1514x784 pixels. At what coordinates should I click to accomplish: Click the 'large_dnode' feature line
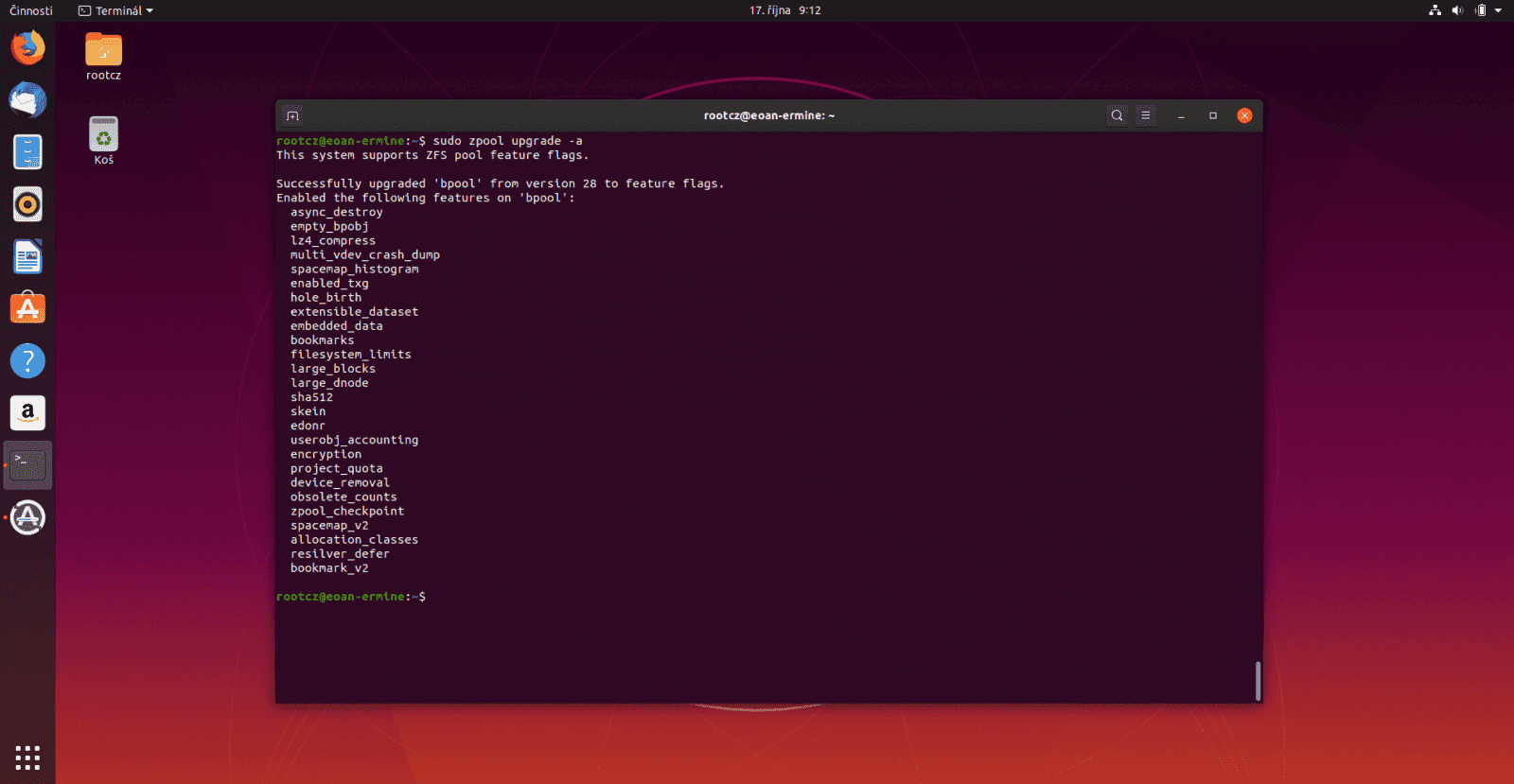329,382
